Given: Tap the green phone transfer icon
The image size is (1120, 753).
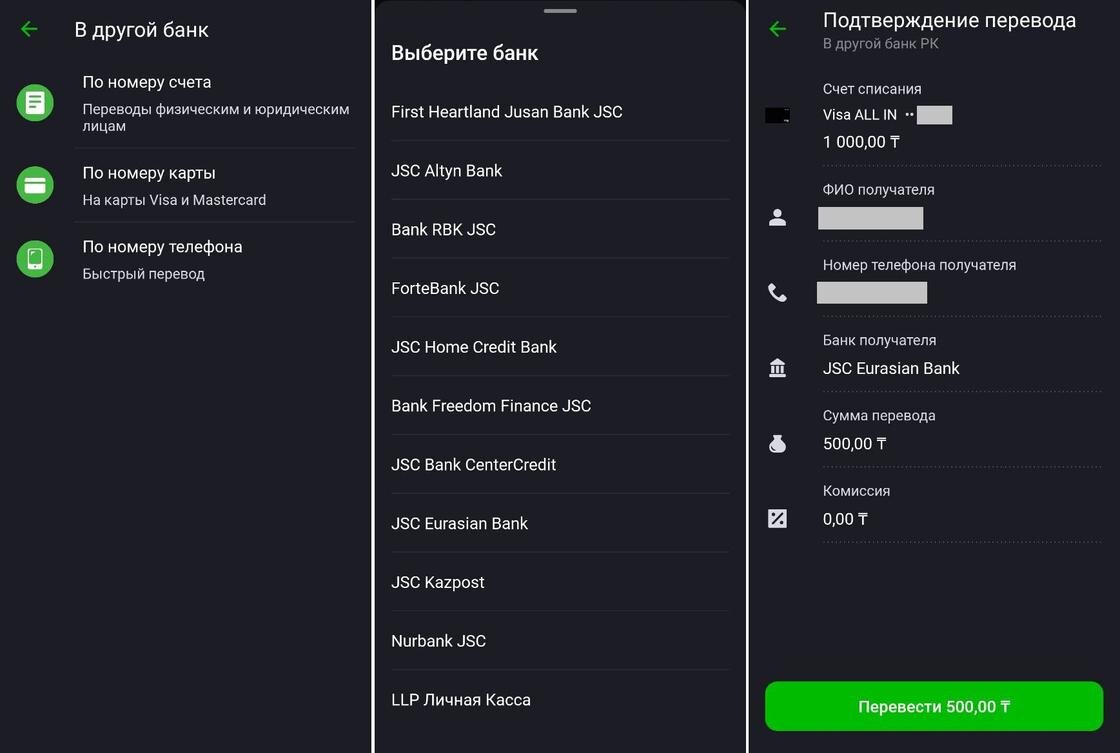Looking at the screenshot, I should pyautogui.click(x=35, y=259).
